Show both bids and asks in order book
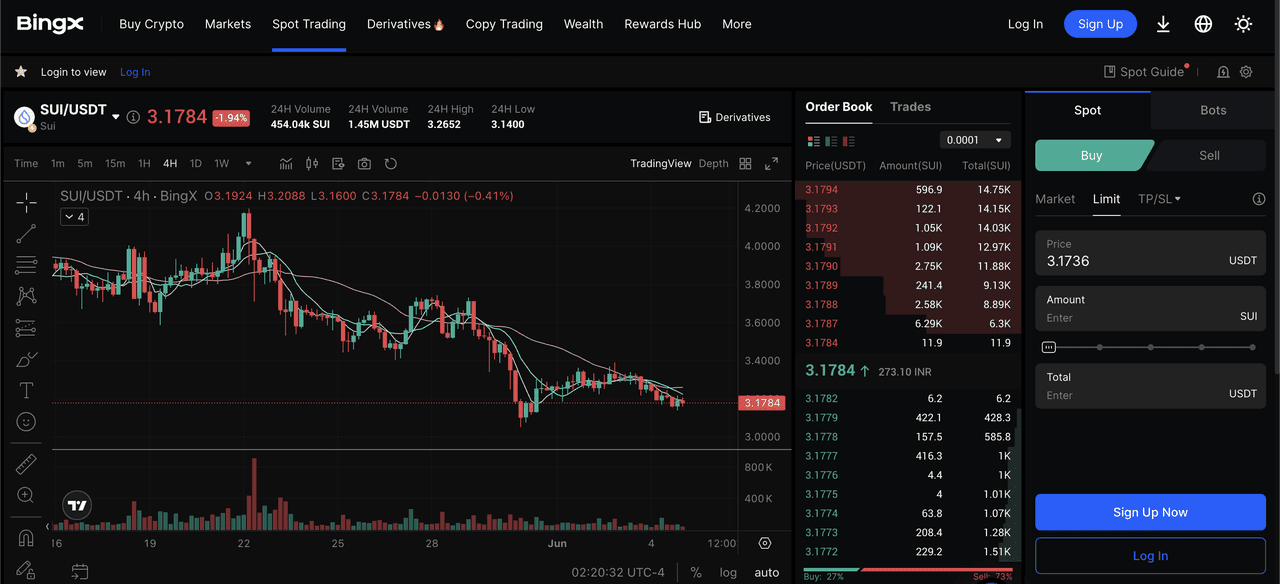This screenshot has height=584, width=1280. [813, 141]
